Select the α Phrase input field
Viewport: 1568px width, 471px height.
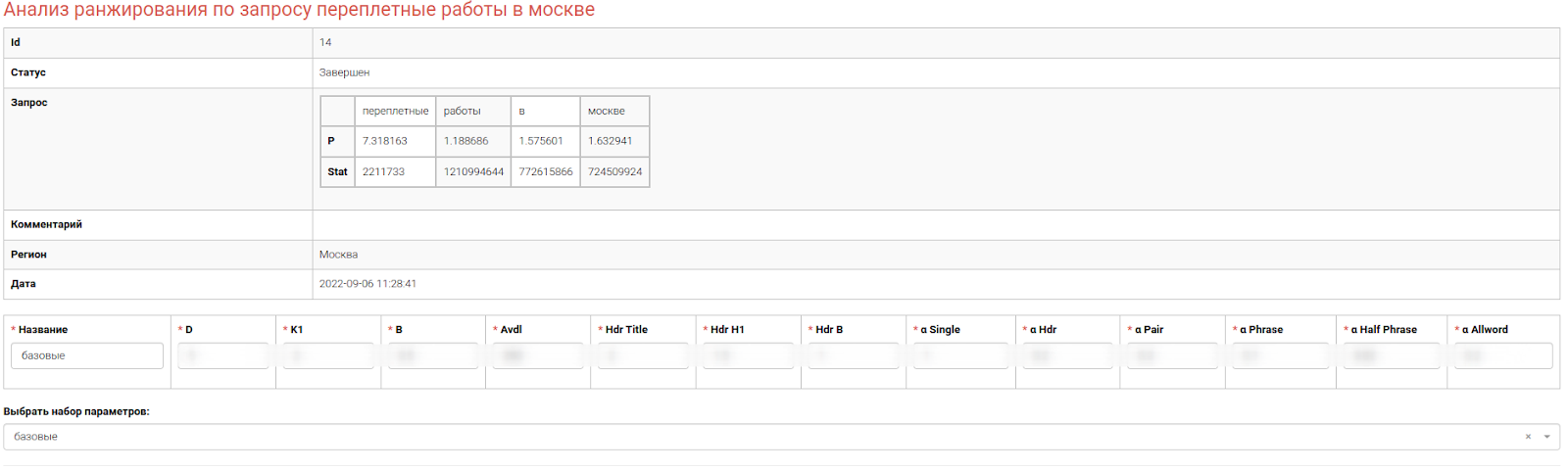(x=1280, y=355)
